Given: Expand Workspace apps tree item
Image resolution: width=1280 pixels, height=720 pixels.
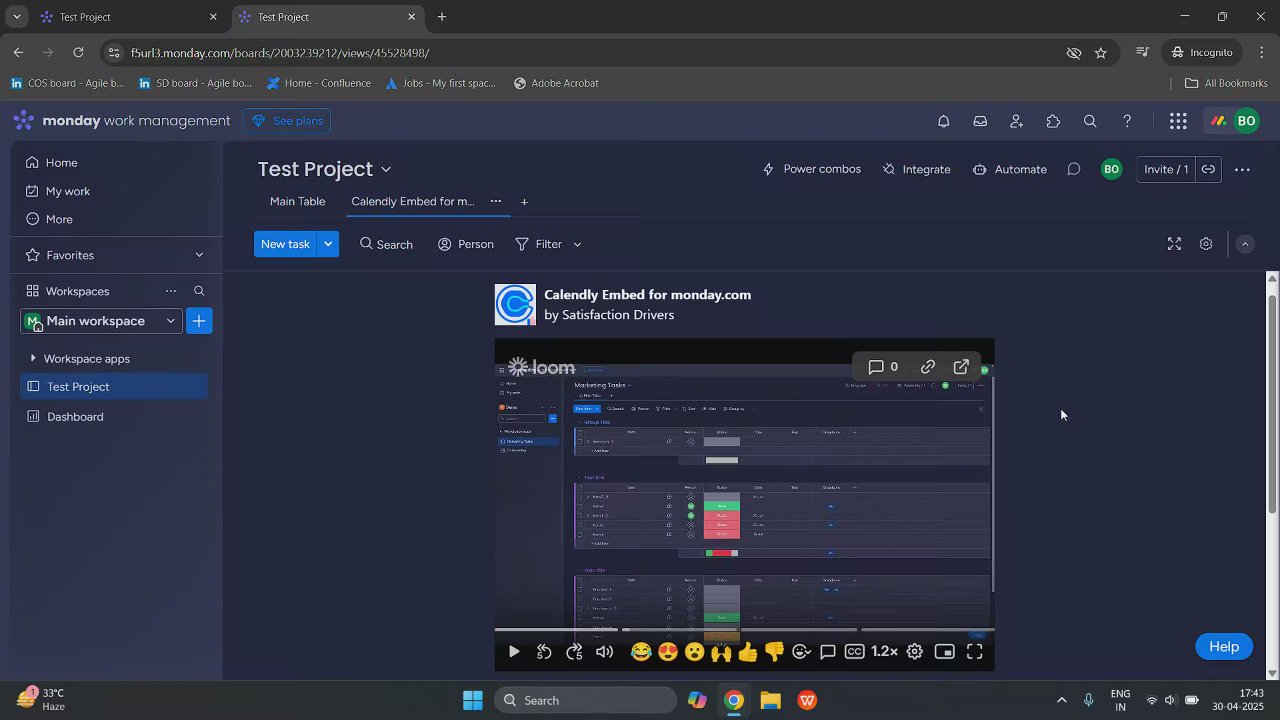Looking at the screenshot, I should (33, 358).
